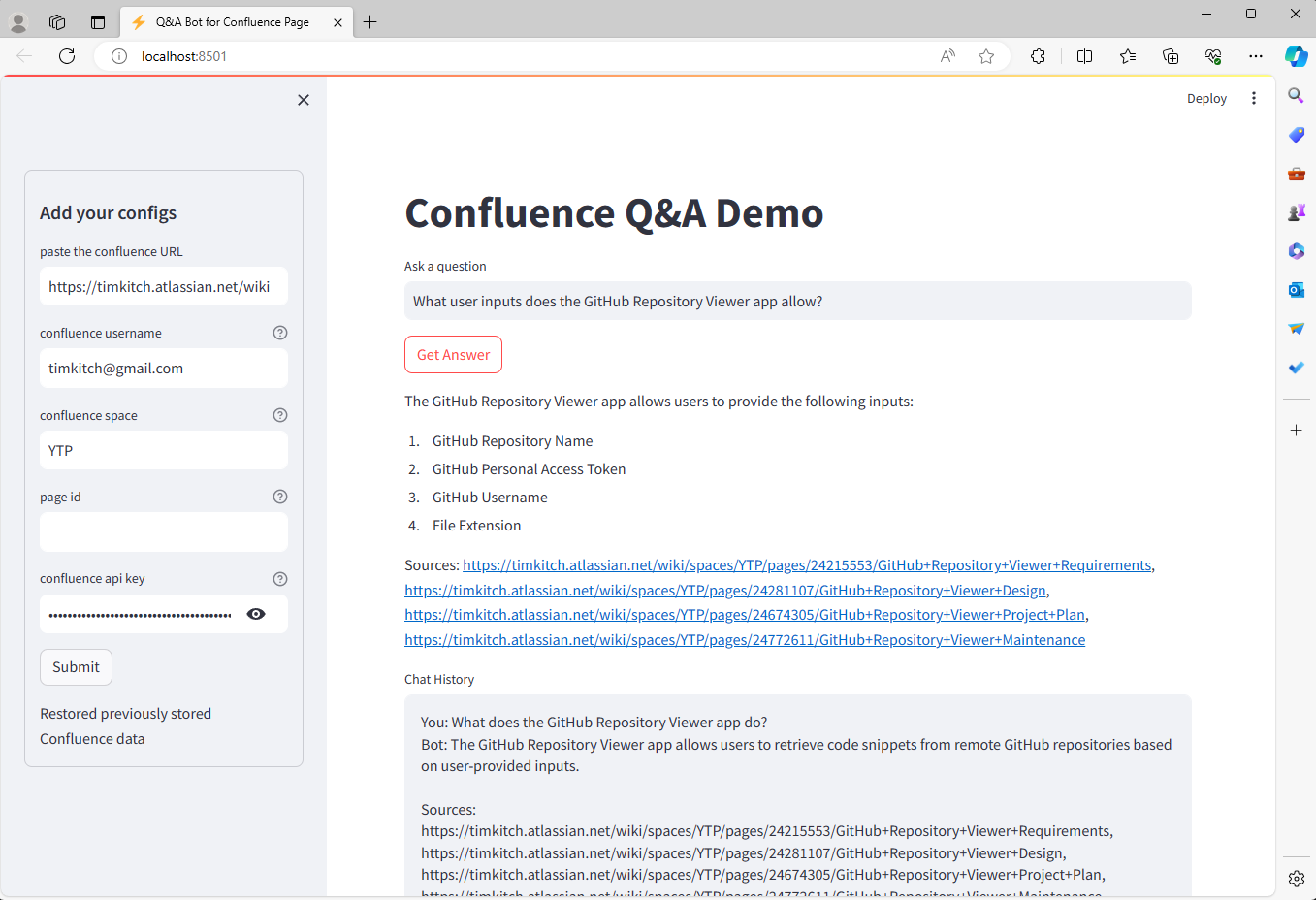Open the Edge settings ellipsis menu
The width and height of the screenshot is (1316, 900).
point(1256,55)
